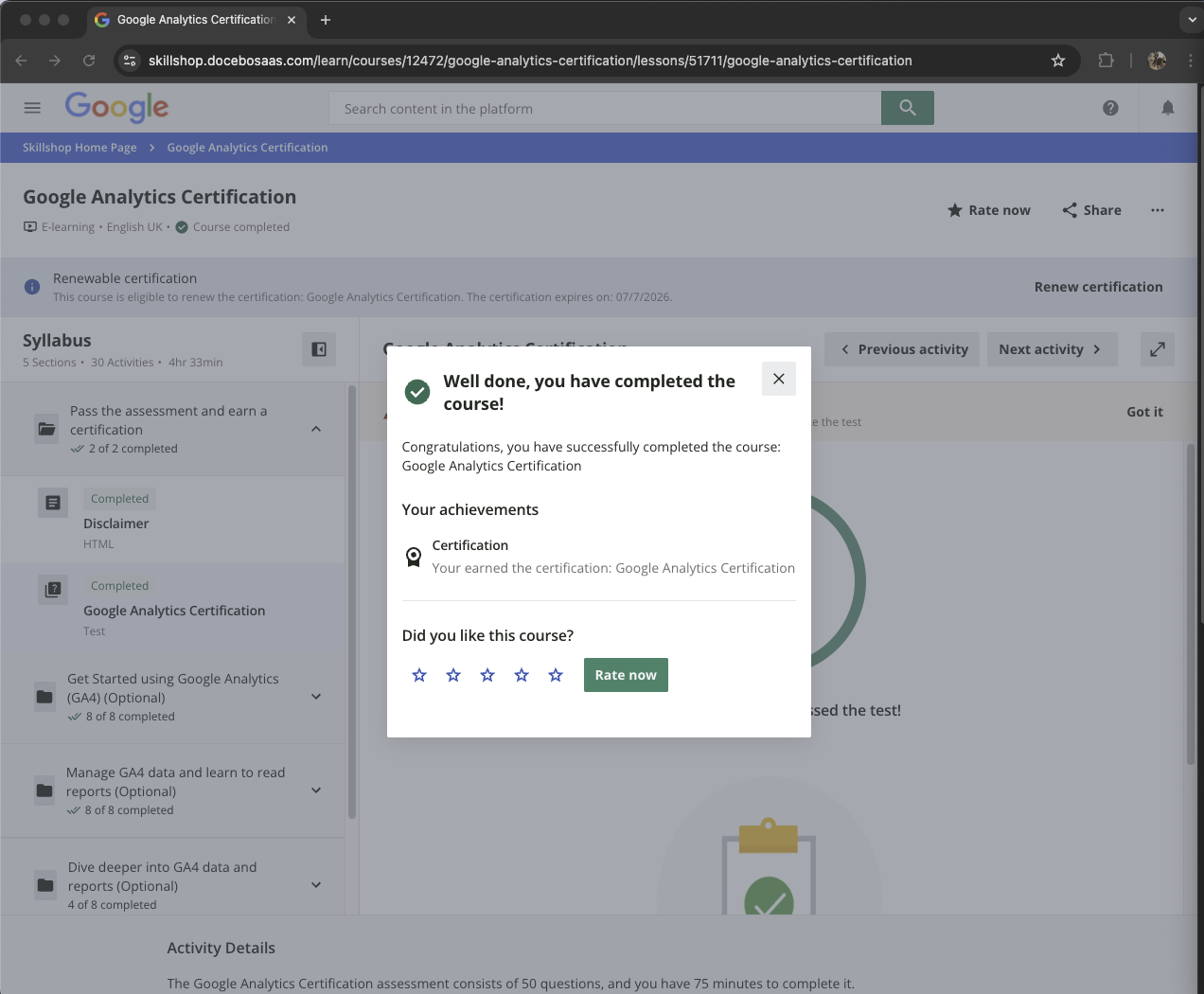Click the green Rate now button
The image size is (1204, 994).
[626, 675]
